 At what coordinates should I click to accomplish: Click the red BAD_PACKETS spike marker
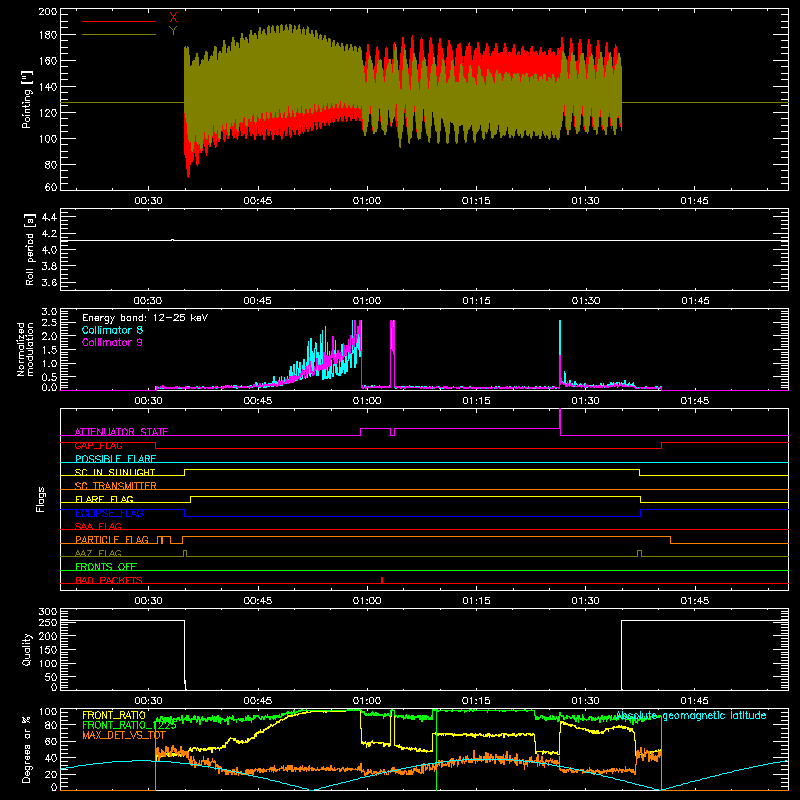click(382, 580)
